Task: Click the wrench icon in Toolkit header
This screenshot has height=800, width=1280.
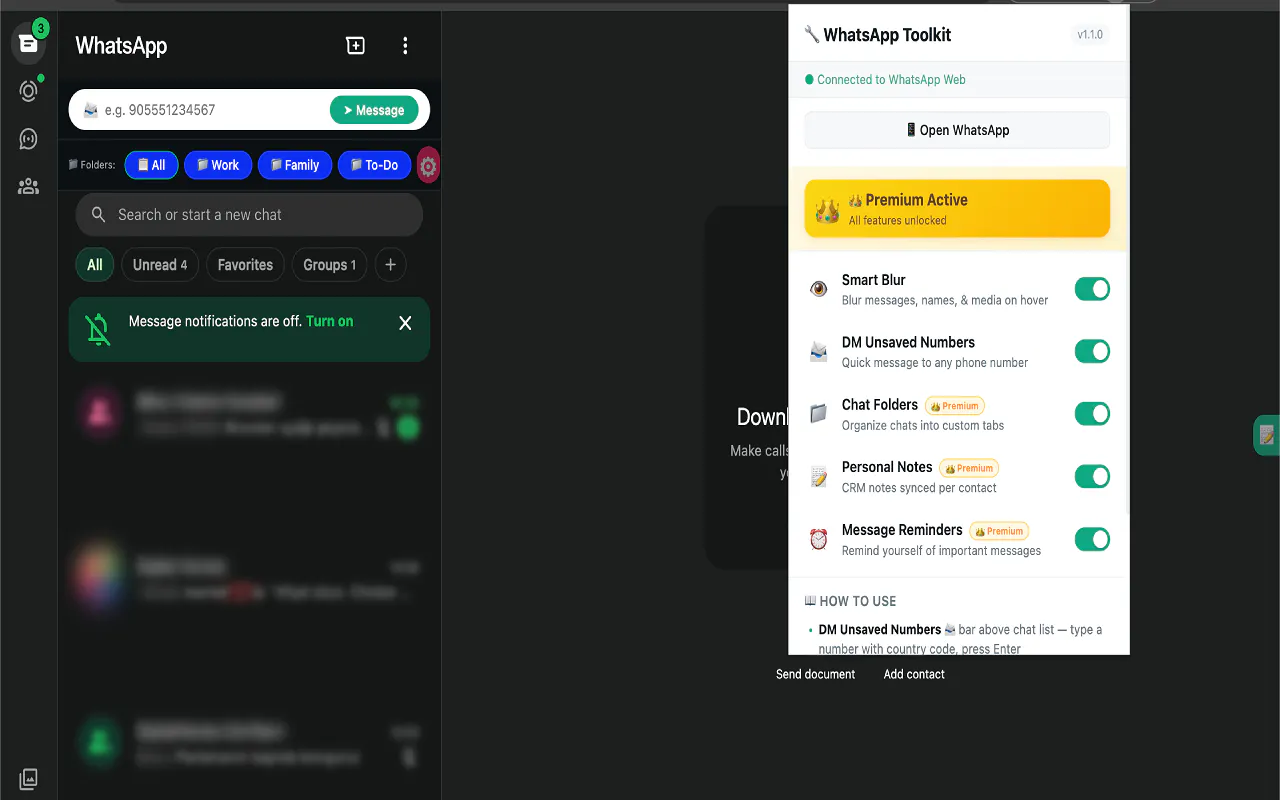Action: click(811, 35)
